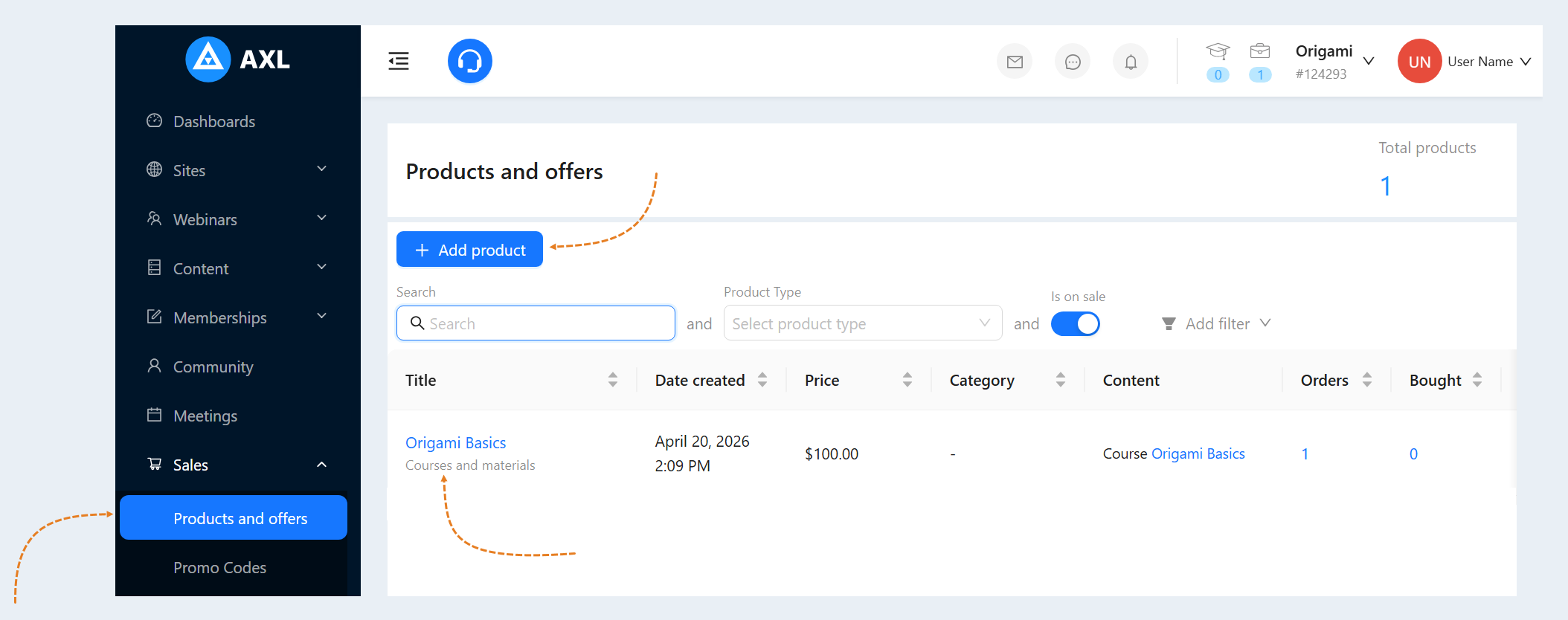Viewport: 1568px width, 620px height.
Task: Sort by Date created arrows
Action: 762,380
